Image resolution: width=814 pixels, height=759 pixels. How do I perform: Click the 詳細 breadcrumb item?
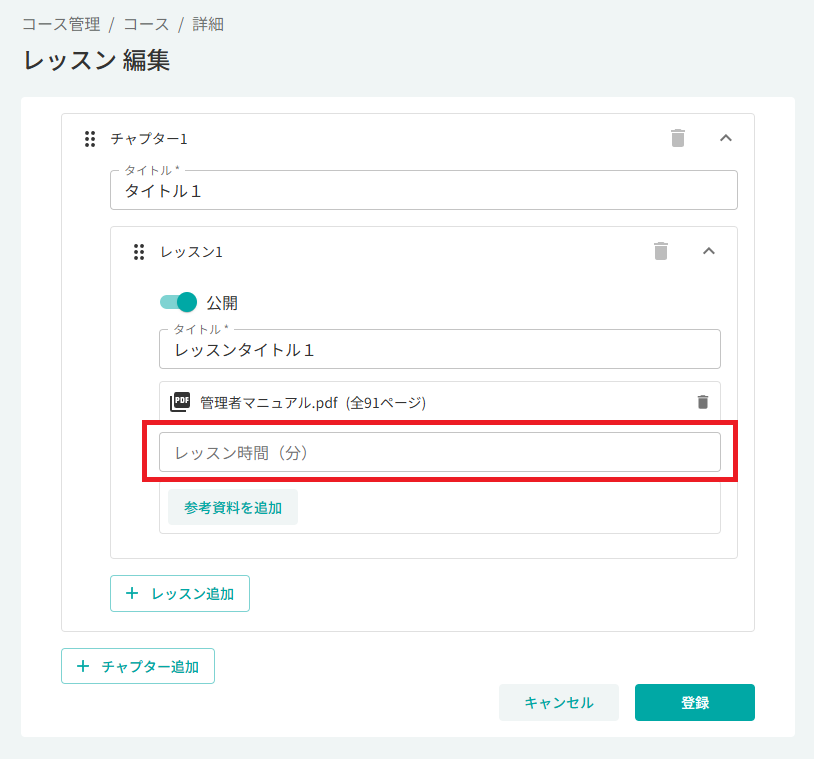(x=208, y=24)
